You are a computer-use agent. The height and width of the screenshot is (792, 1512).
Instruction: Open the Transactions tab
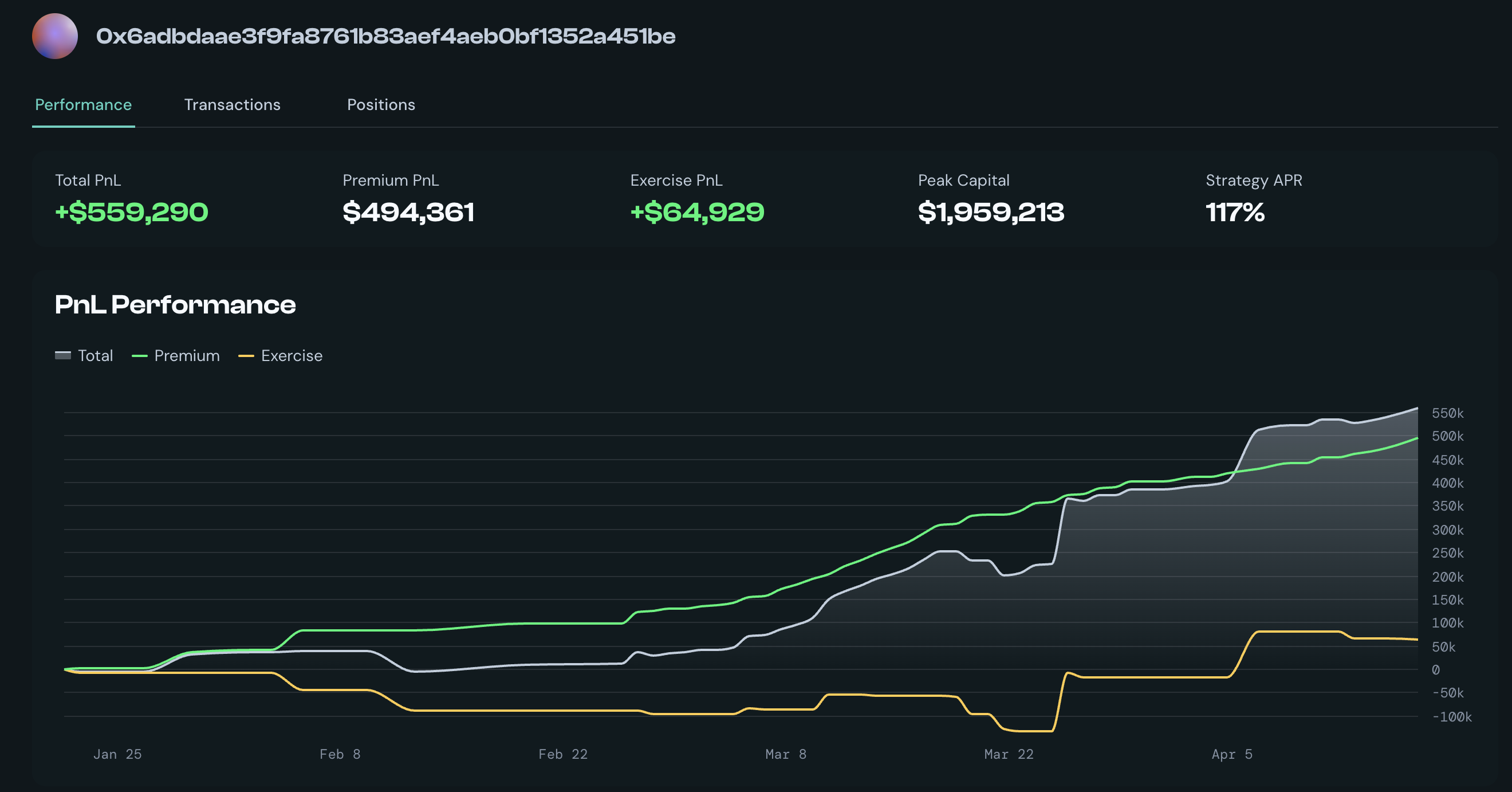232,104
